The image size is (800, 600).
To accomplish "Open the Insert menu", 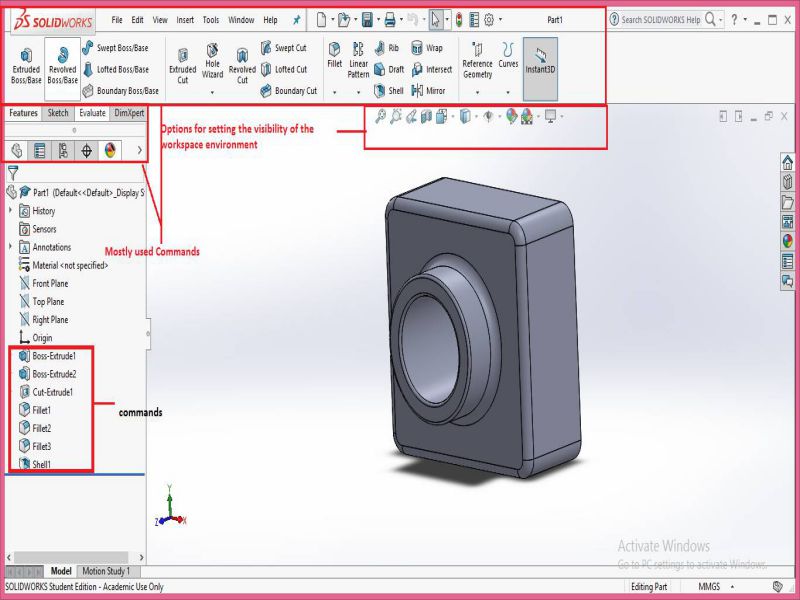I will click(x=185, y=20).
